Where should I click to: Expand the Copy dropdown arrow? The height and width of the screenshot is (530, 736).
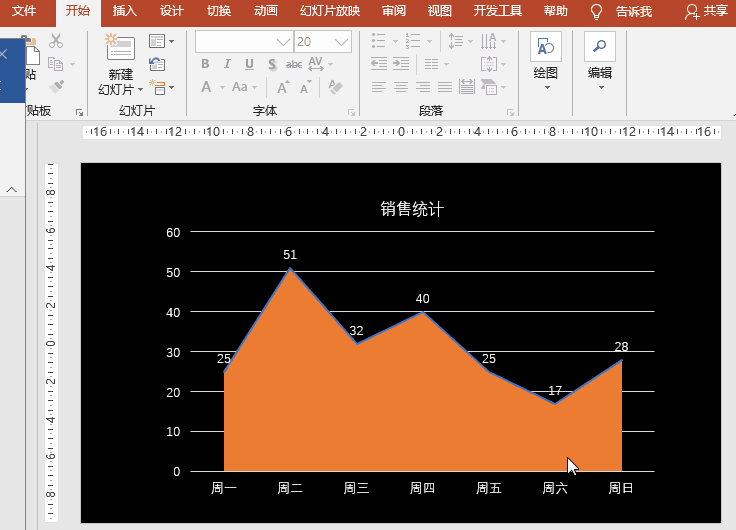(72, 64)
